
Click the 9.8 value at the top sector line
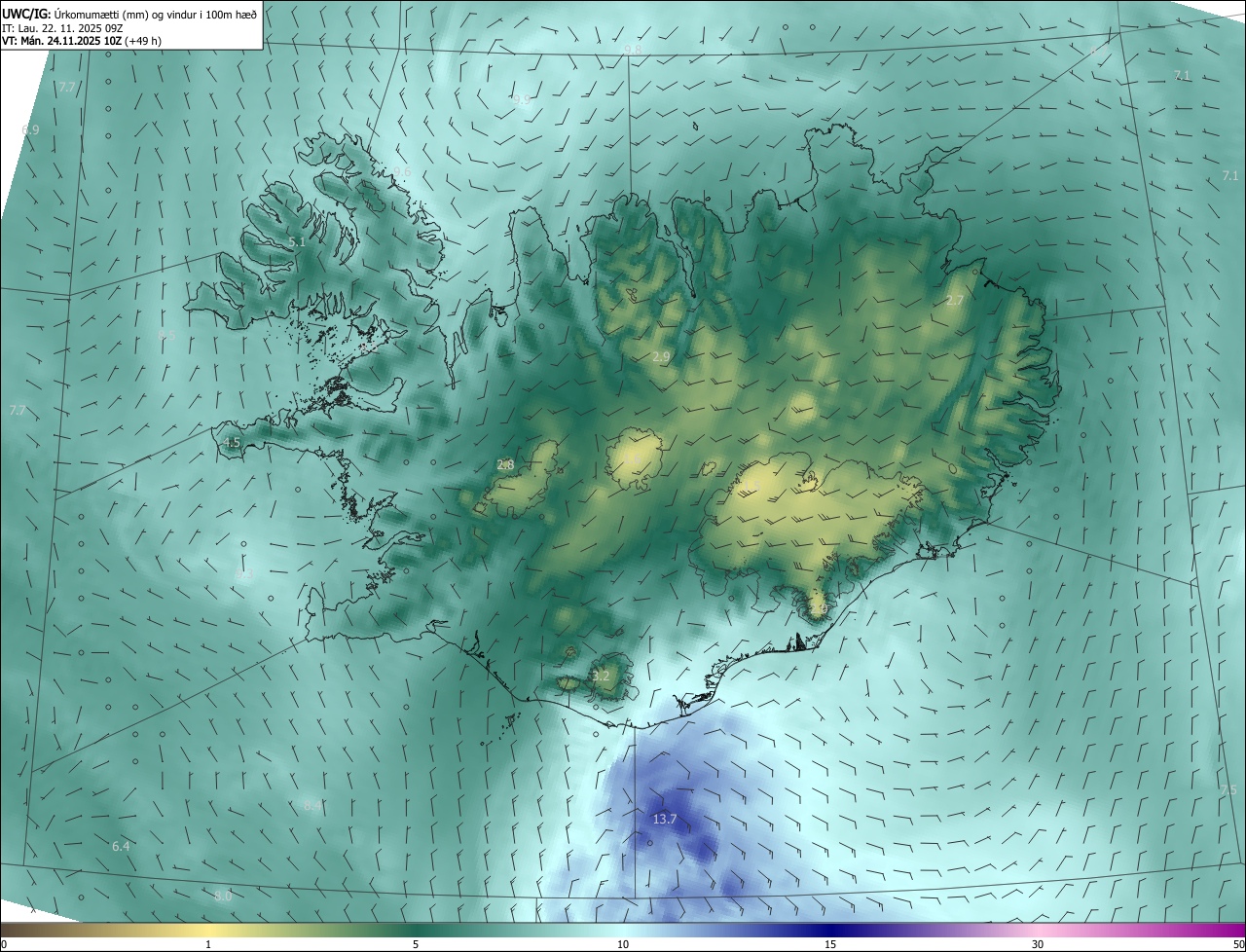pyautogui.click(x=633, y=50)
